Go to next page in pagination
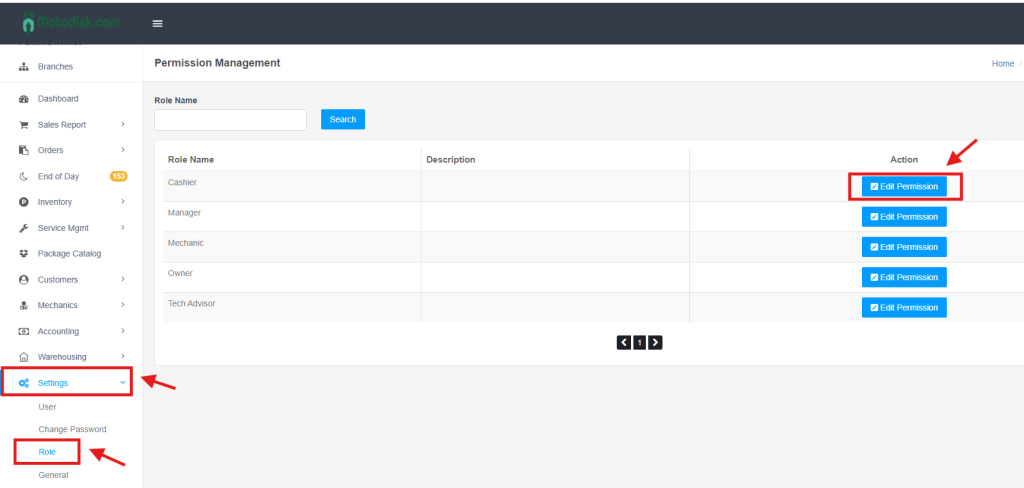This screenshot has width=1024, height=488. 656,342
